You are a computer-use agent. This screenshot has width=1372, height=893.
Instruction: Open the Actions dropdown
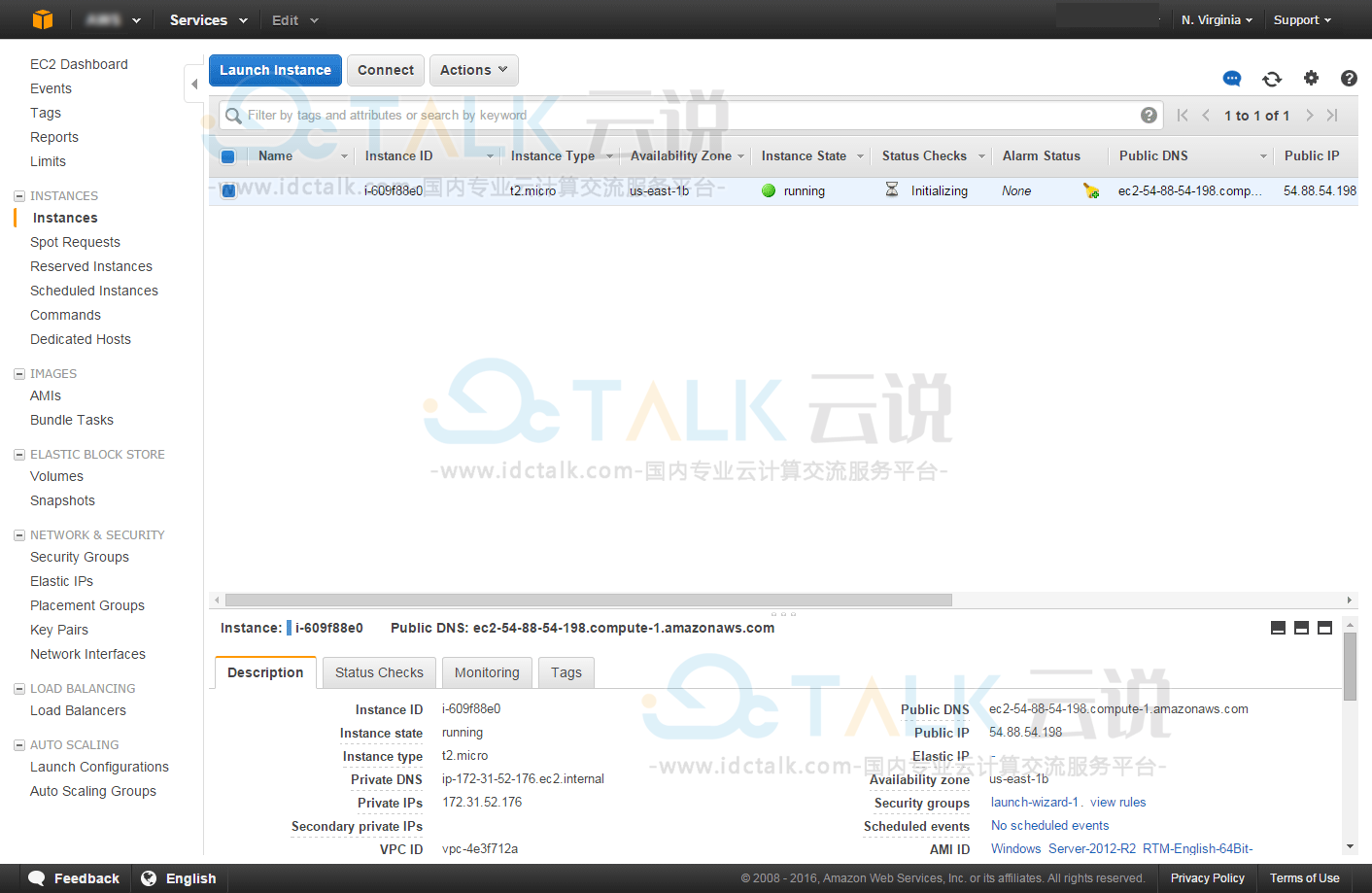[x=474, y=70]
